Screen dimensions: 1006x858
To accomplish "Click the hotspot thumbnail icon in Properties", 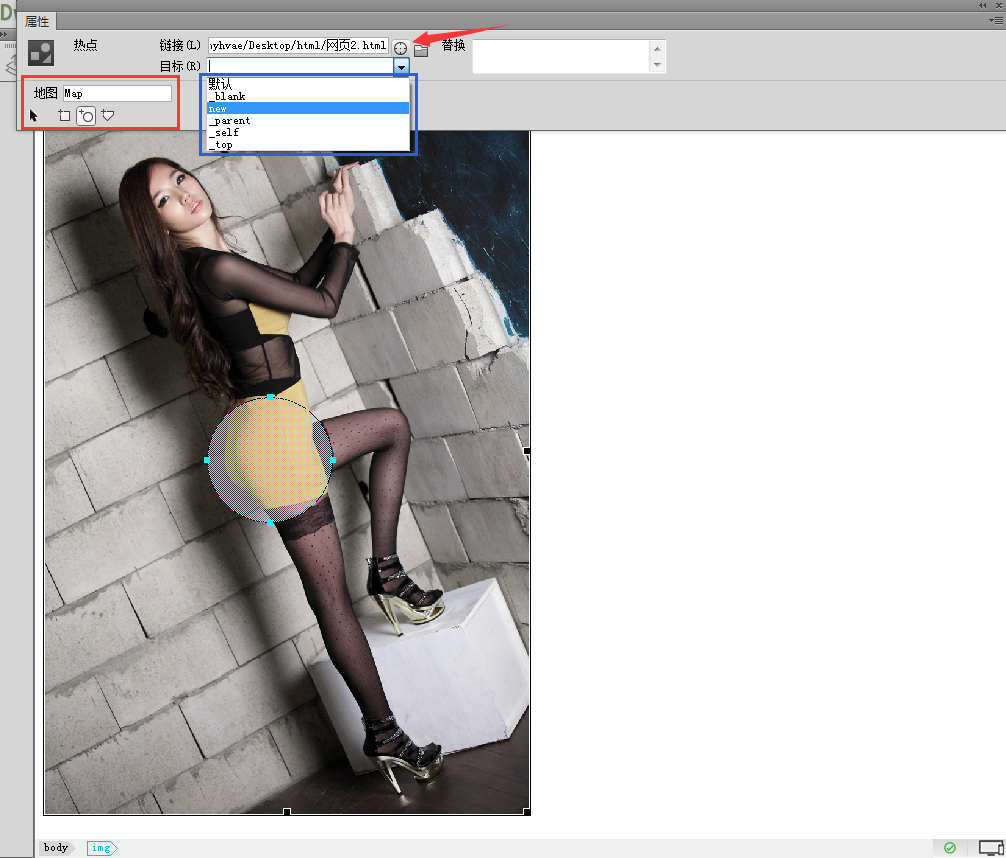I will (40, 52).
